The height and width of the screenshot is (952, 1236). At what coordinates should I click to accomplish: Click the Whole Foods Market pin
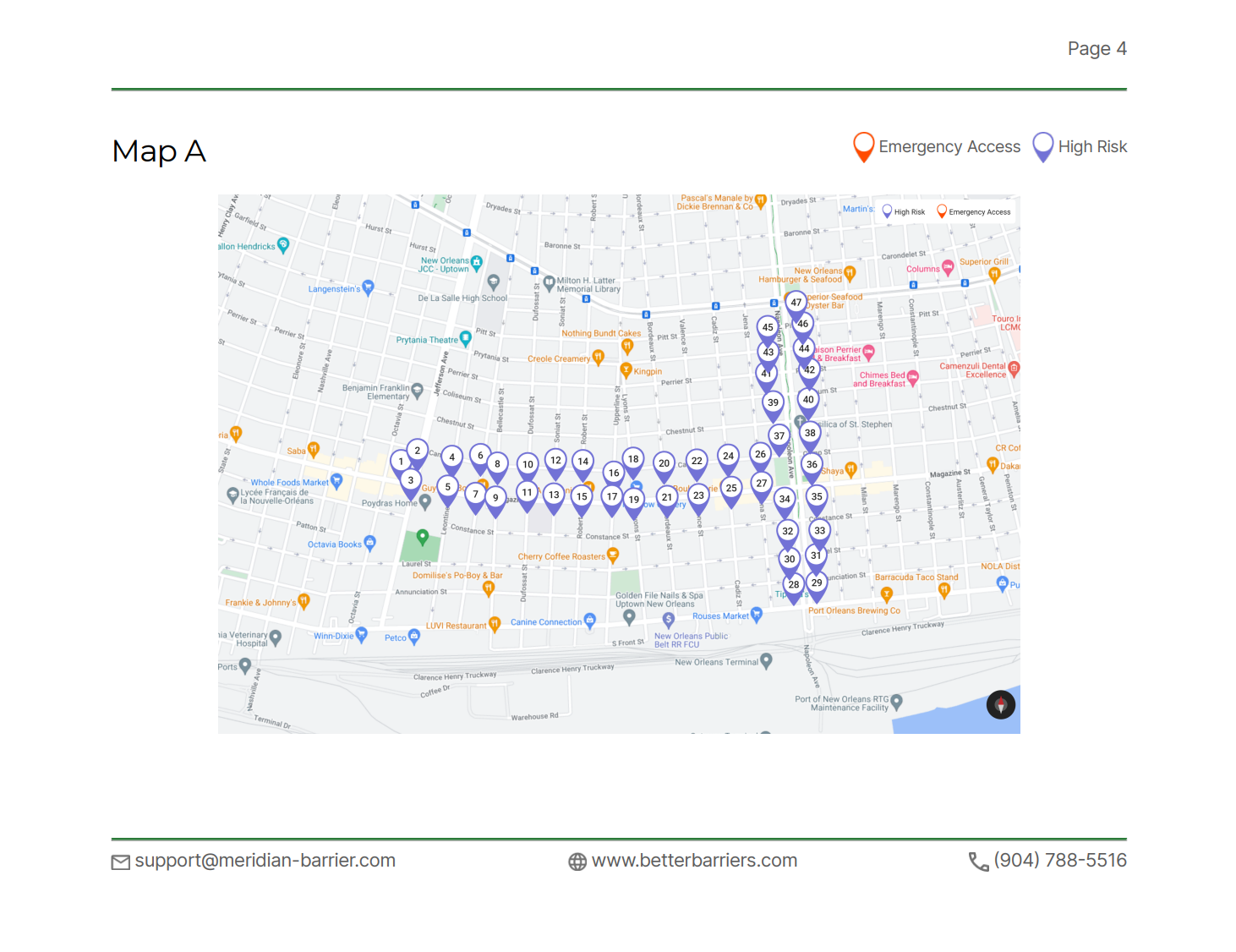tap(336, 481)
